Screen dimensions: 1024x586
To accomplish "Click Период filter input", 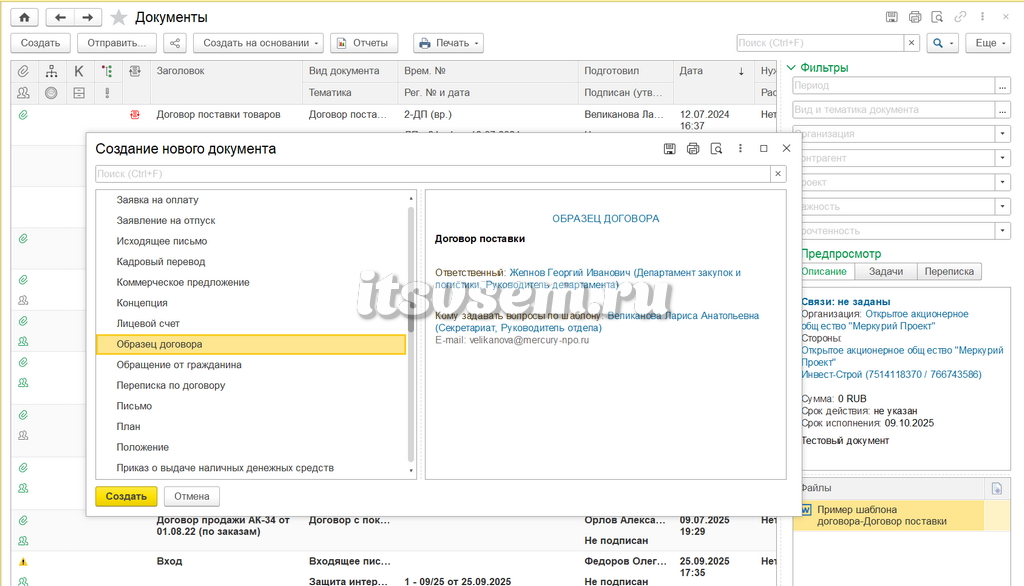I will [893, 86].
